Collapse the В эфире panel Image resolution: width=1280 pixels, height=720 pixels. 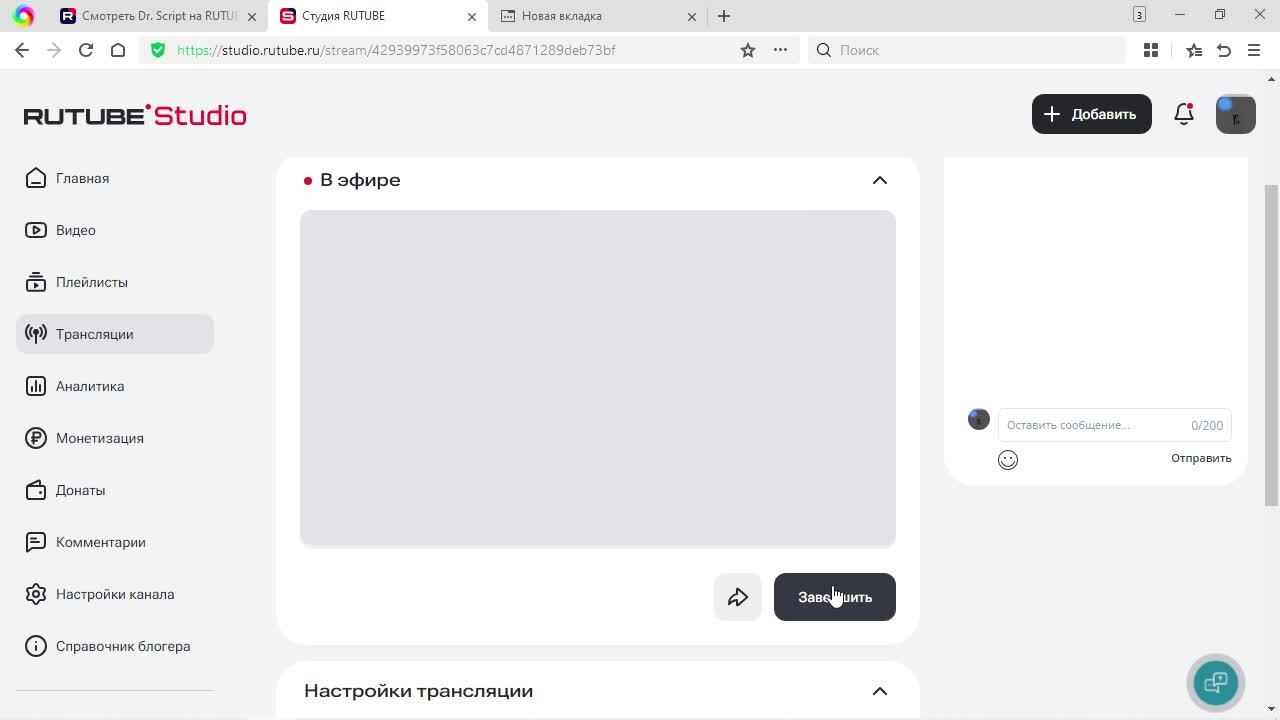(880, 180)
